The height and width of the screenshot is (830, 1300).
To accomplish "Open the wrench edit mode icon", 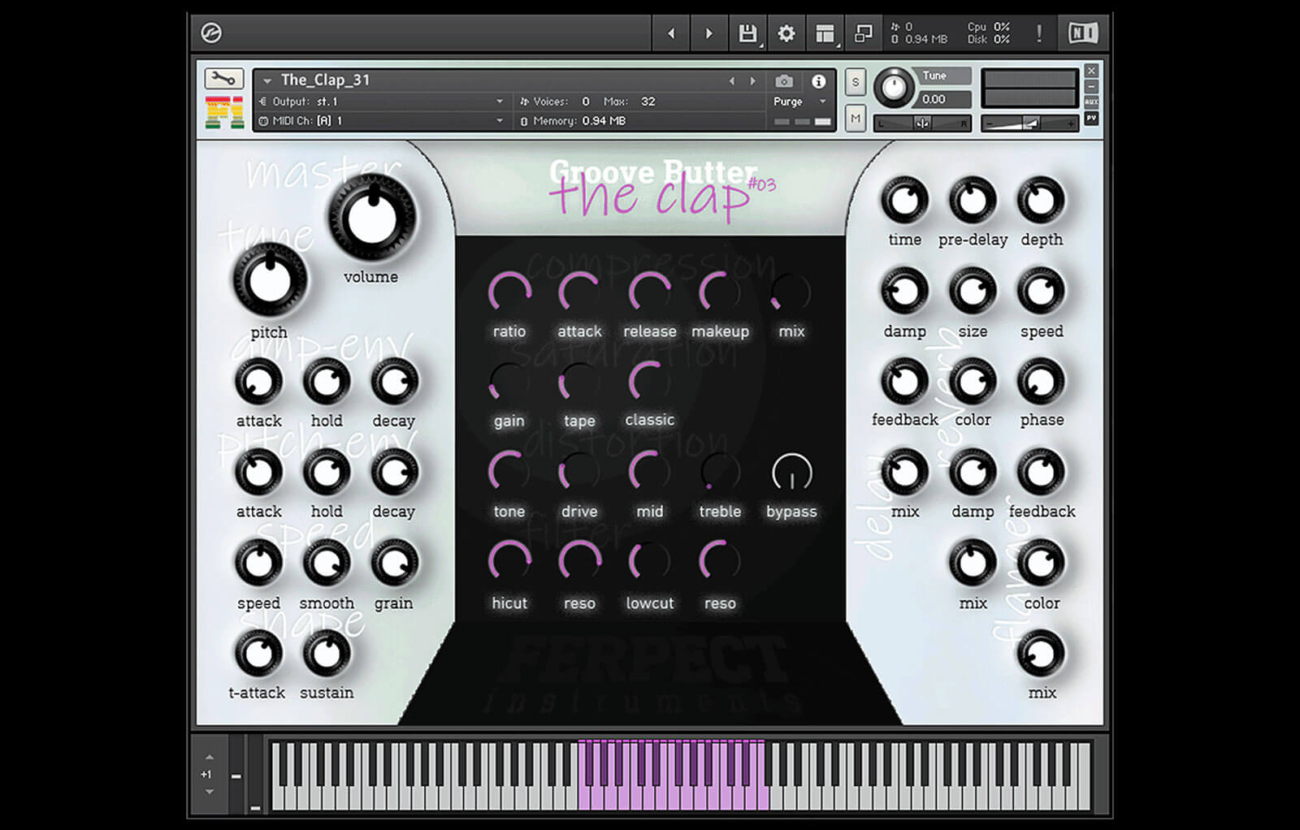I will pos(224,79).
